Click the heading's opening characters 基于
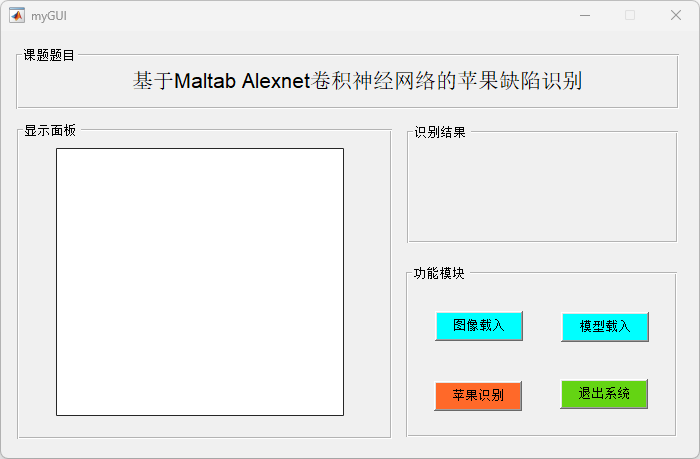The width and height of the screenshot is (700, 459). coord(153,81)
